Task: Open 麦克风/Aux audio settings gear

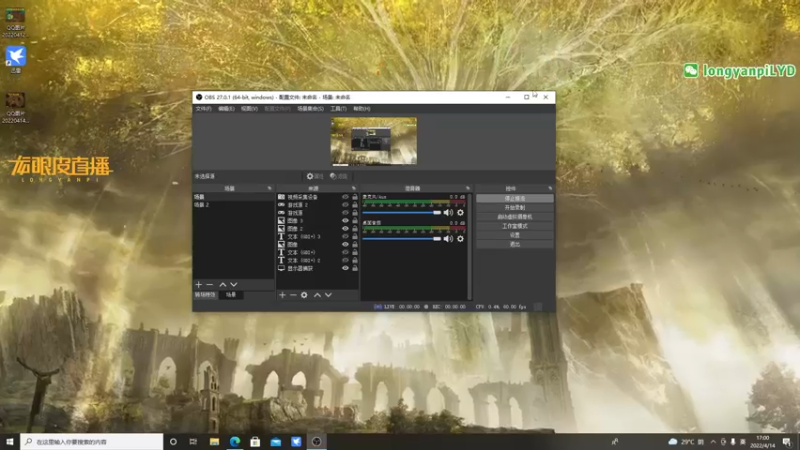Action: [x=460, y=213]
